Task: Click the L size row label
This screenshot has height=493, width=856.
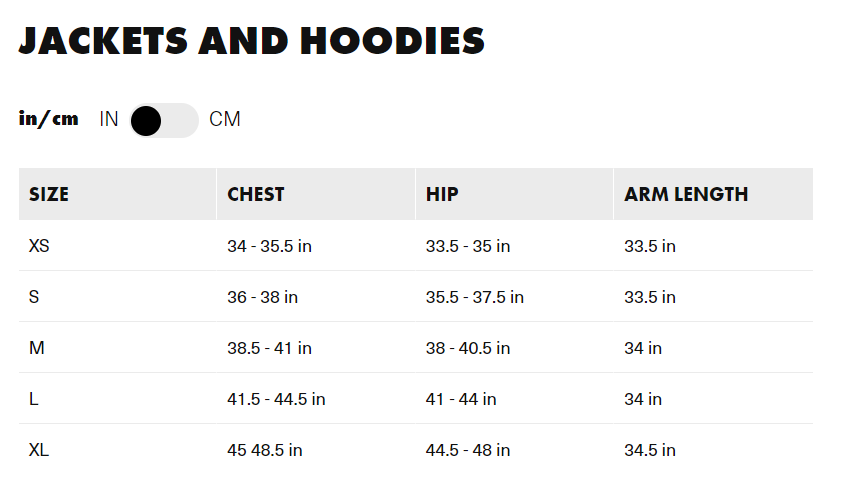Action: click(34, 399)
